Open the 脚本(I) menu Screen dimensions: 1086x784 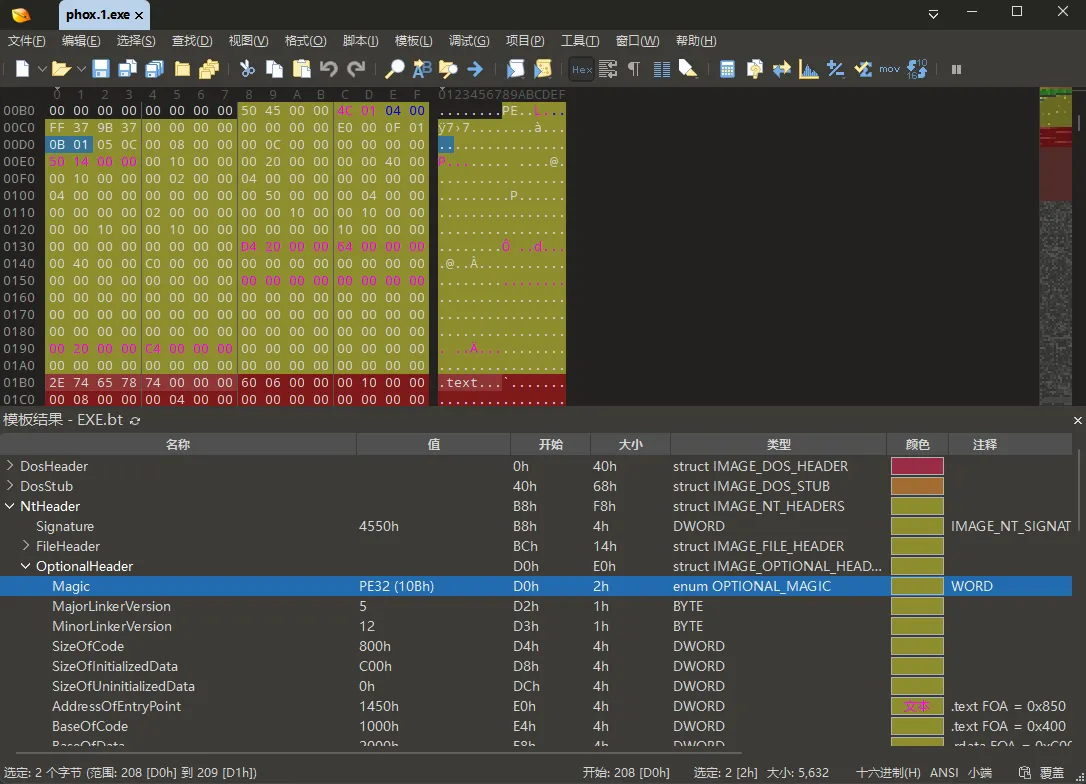point(360,40)
